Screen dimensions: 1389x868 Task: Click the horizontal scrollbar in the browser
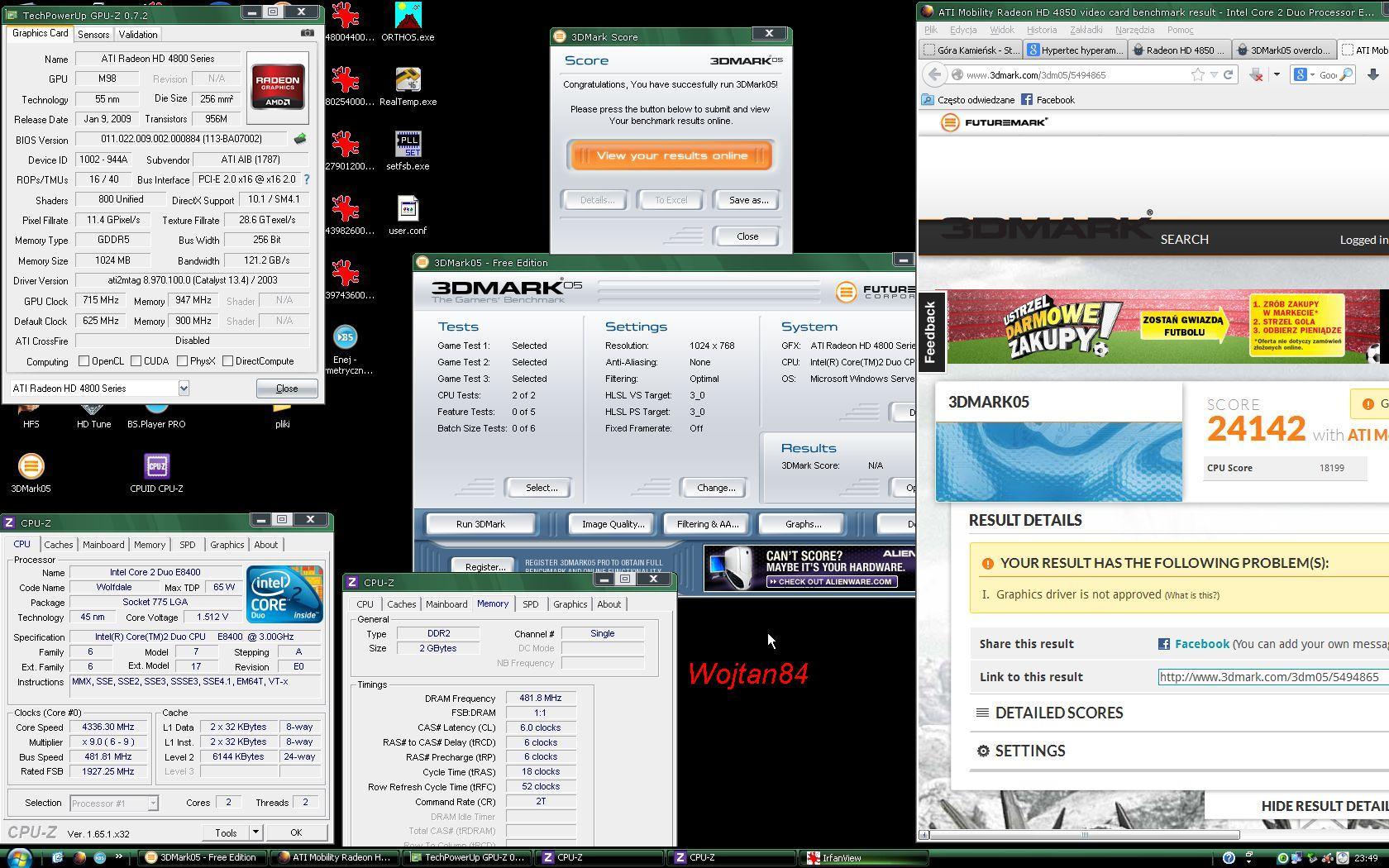[1083, 835]
